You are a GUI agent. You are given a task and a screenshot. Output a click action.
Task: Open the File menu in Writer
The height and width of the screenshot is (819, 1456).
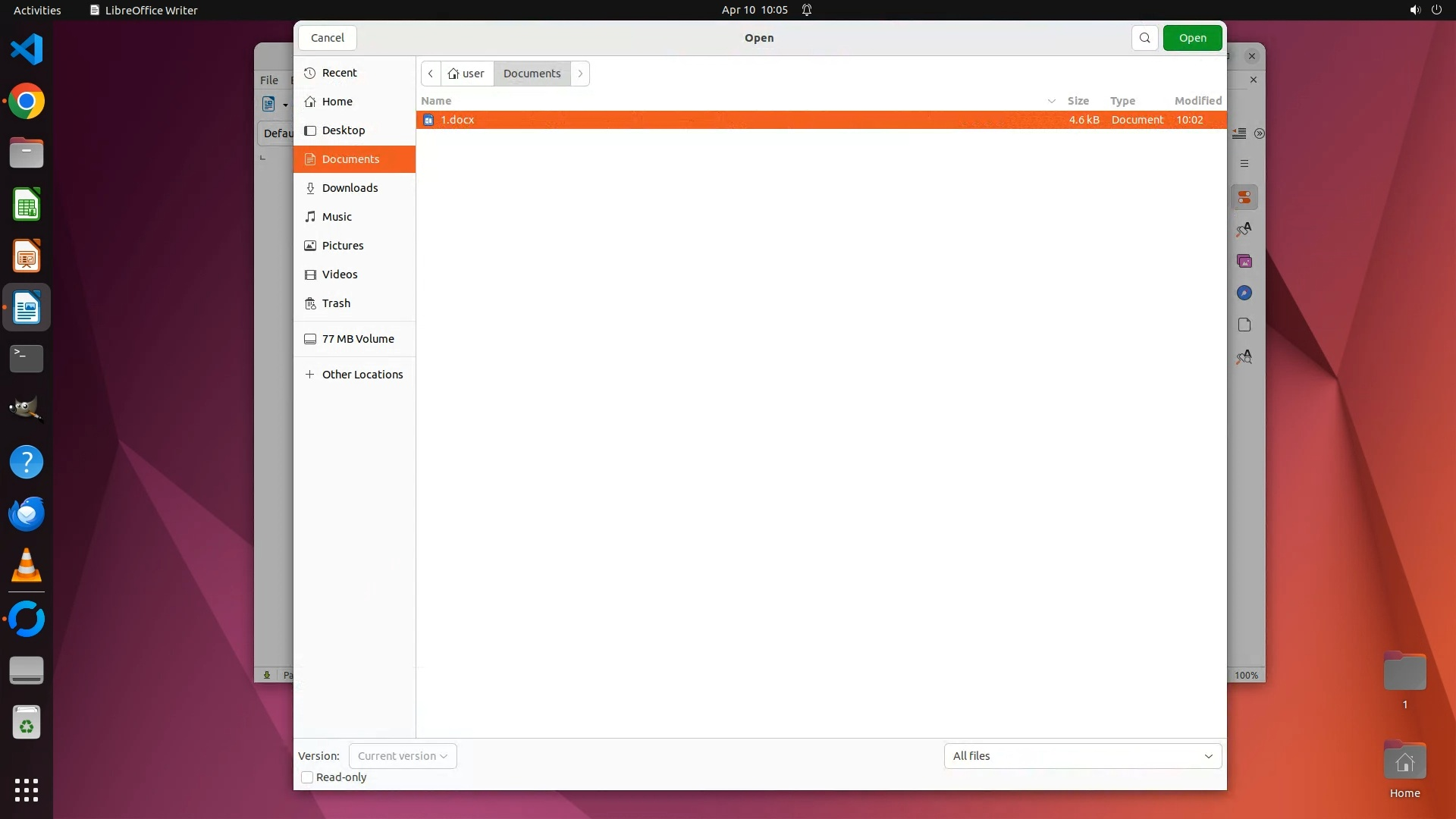click(269, 80)
